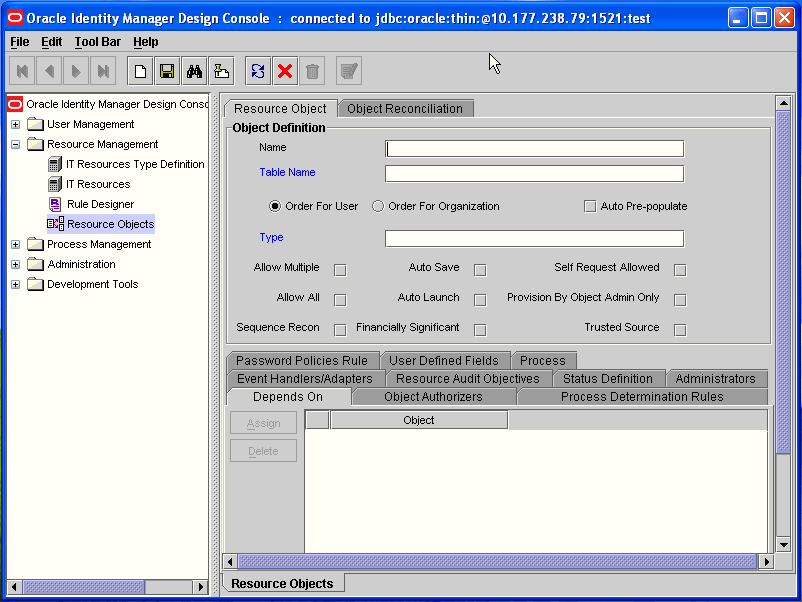802x602 pixels.
Task: Switch to the Process tab
Action: pos(543,361)
